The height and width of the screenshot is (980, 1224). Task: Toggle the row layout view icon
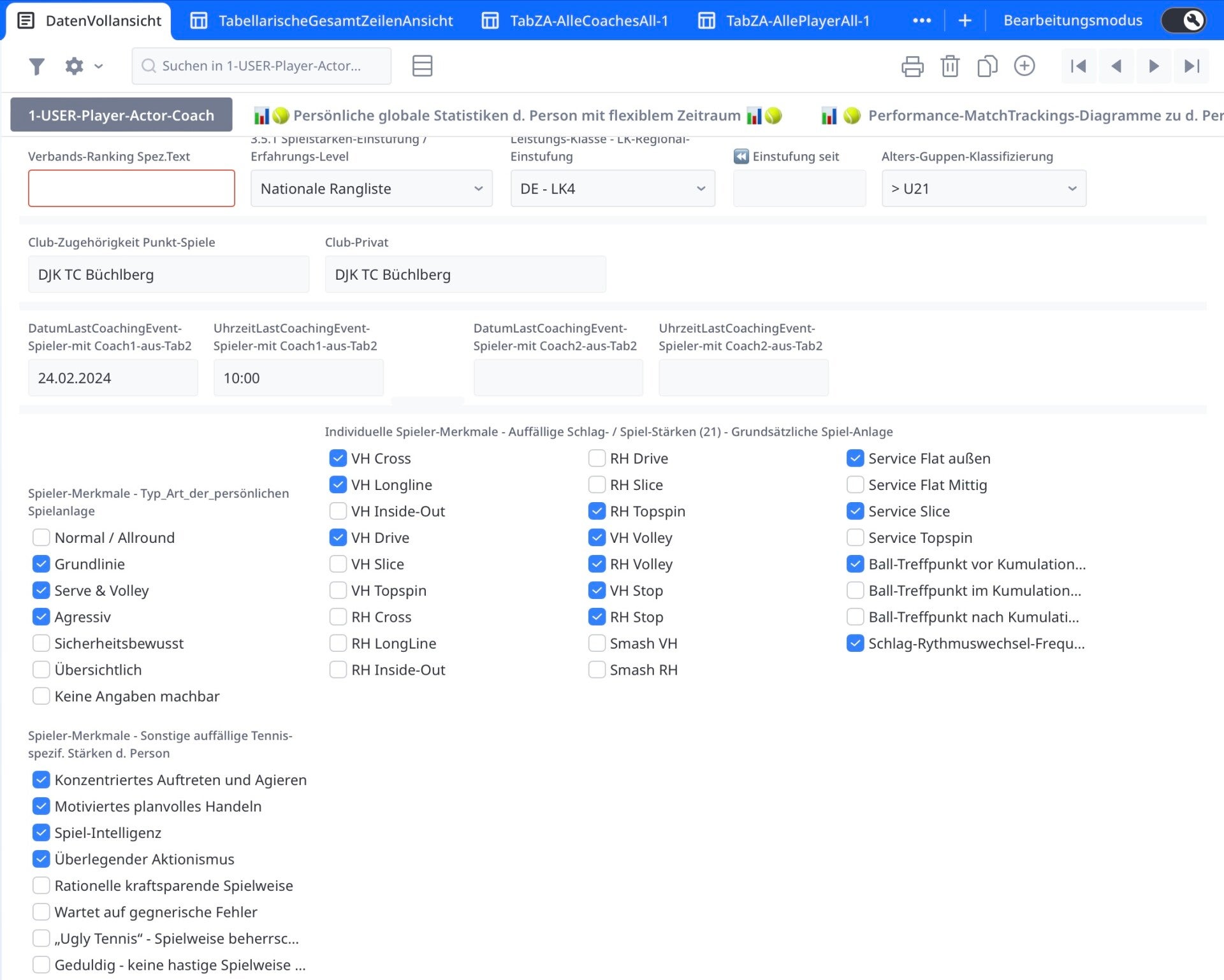pos(422,66)
